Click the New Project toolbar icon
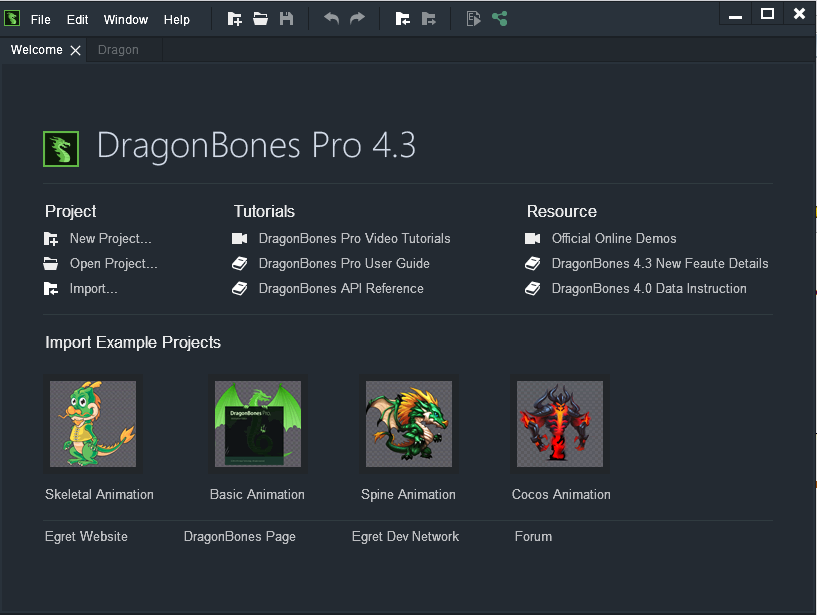The image size is (817, 615). [x=234, y=19]
